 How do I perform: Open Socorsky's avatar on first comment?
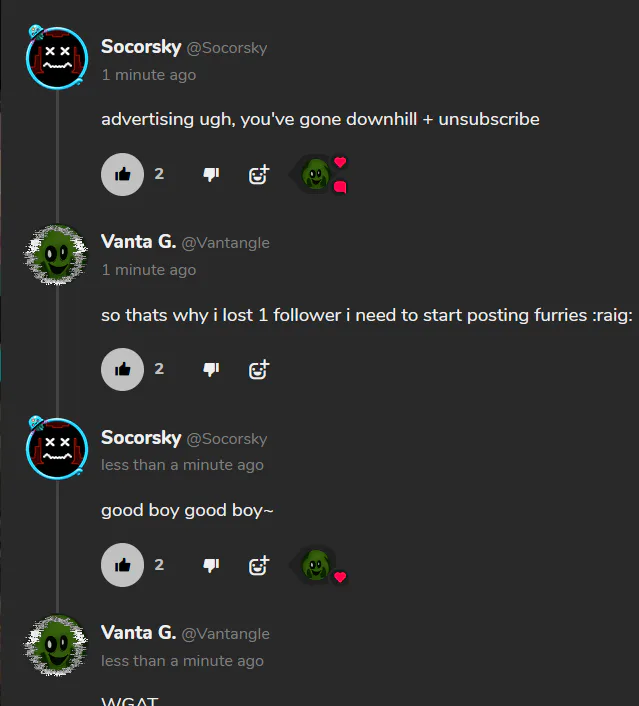coord(57,58)
